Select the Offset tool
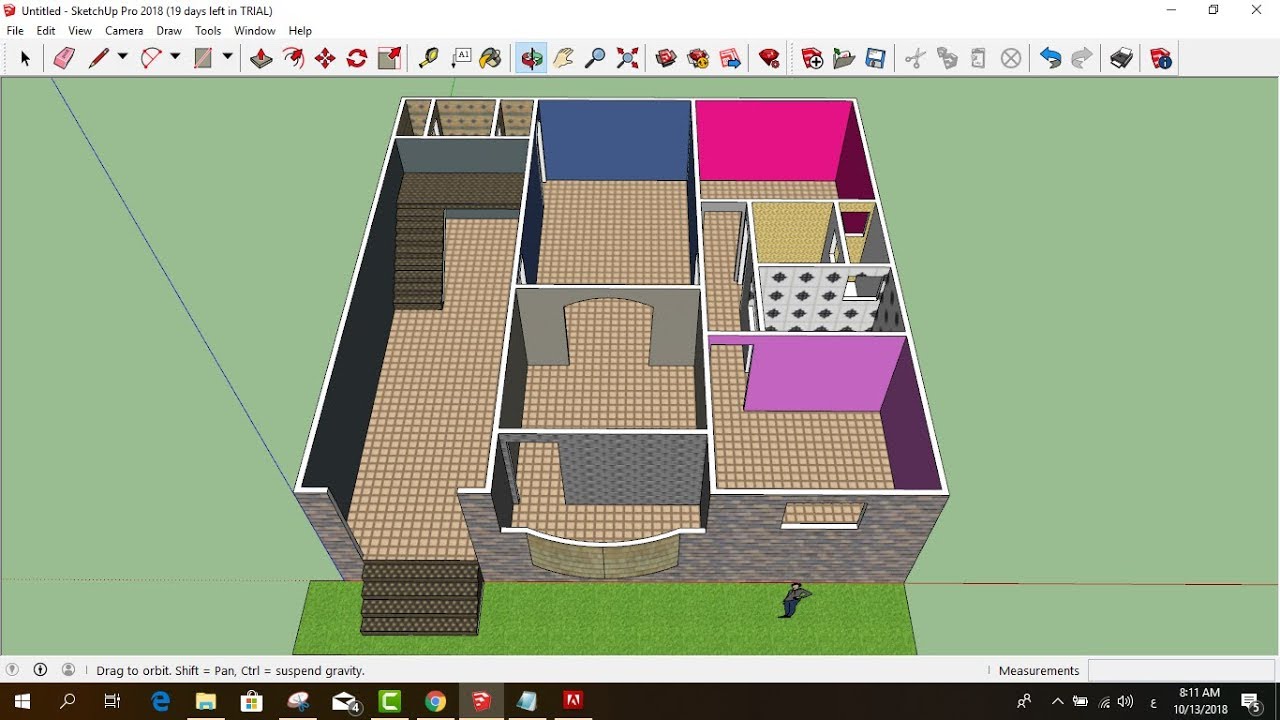This screenshot has width=1280, height=720. pos(293,59)
